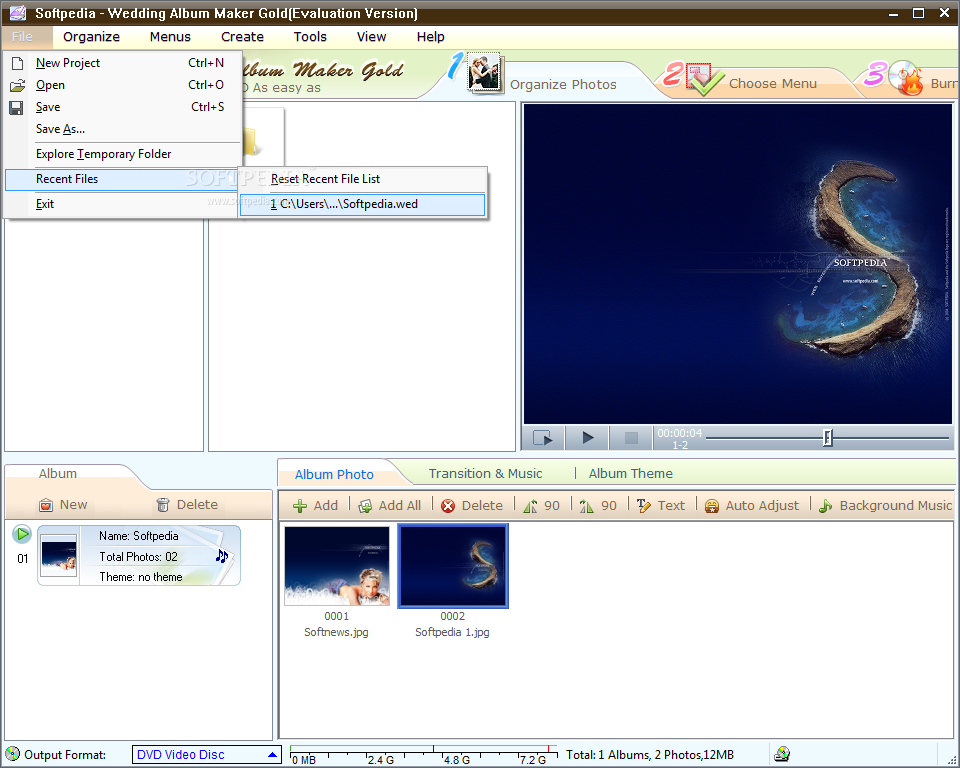Click the rotate left 90 icon
Viewport: 960px width, 768px height.
click(x=531, y=506)
